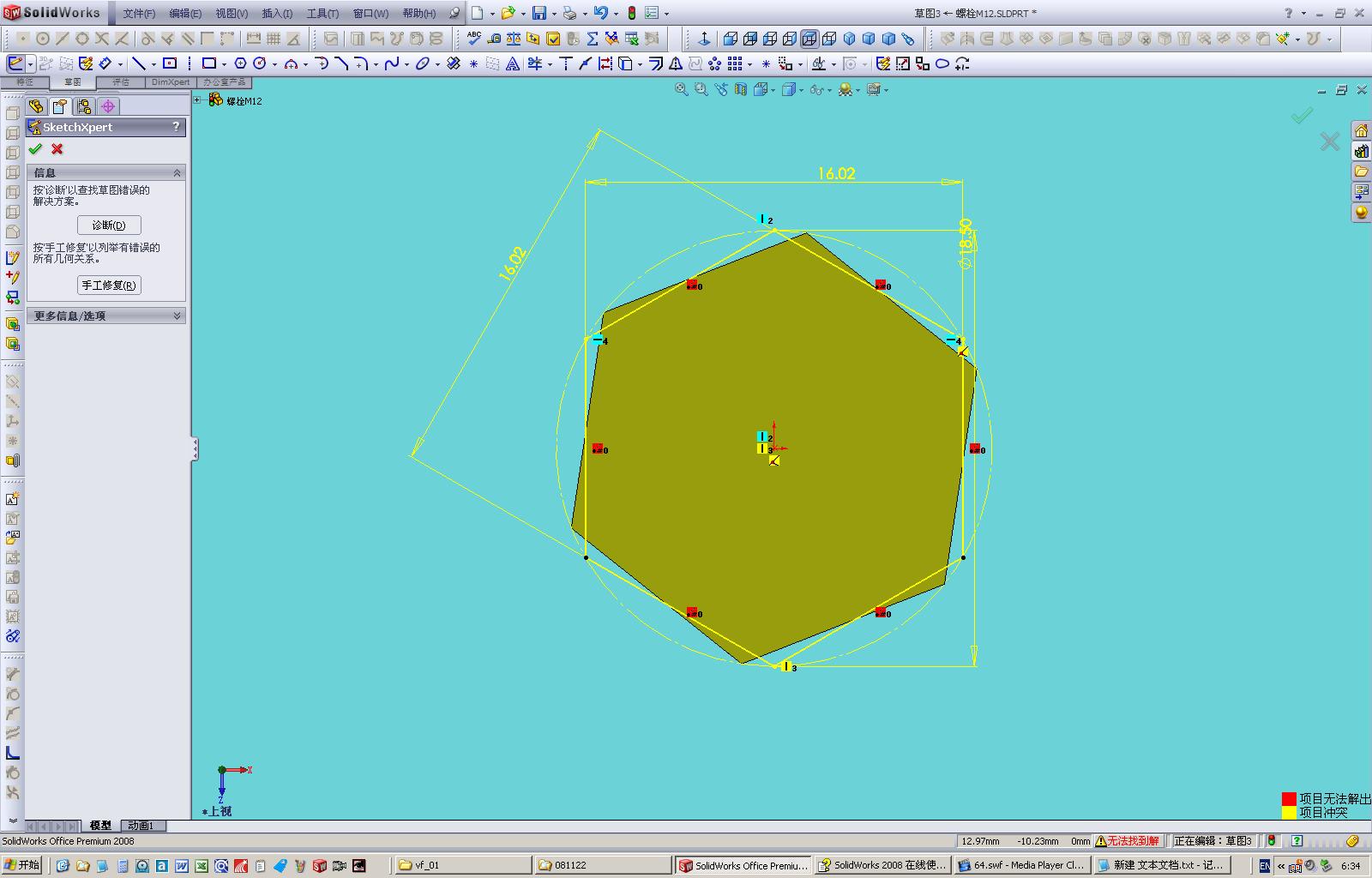
Task: Switch to 64.swf Media Player taskbar window
Action: coord(1022,865)
